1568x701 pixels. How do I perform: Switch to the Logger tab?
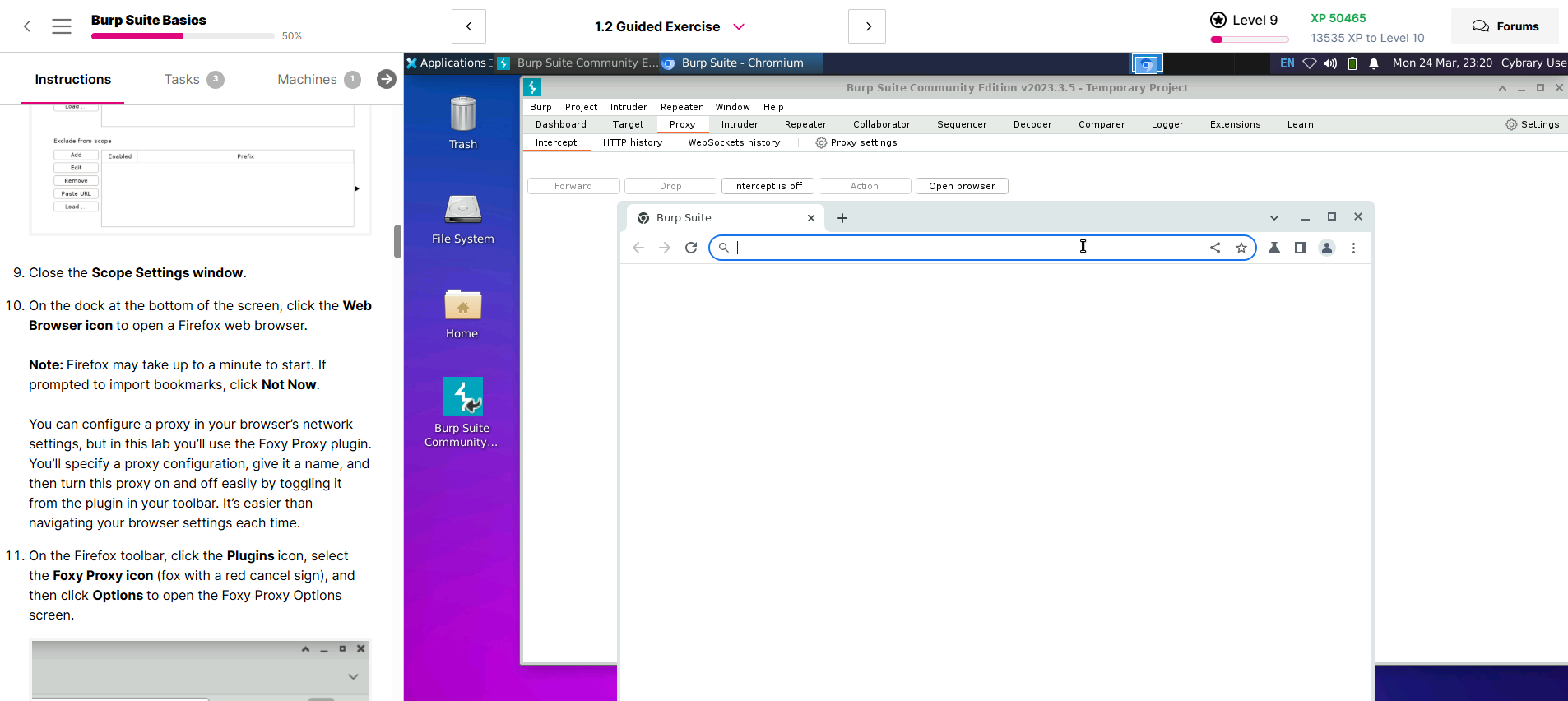click(1167, 124)
